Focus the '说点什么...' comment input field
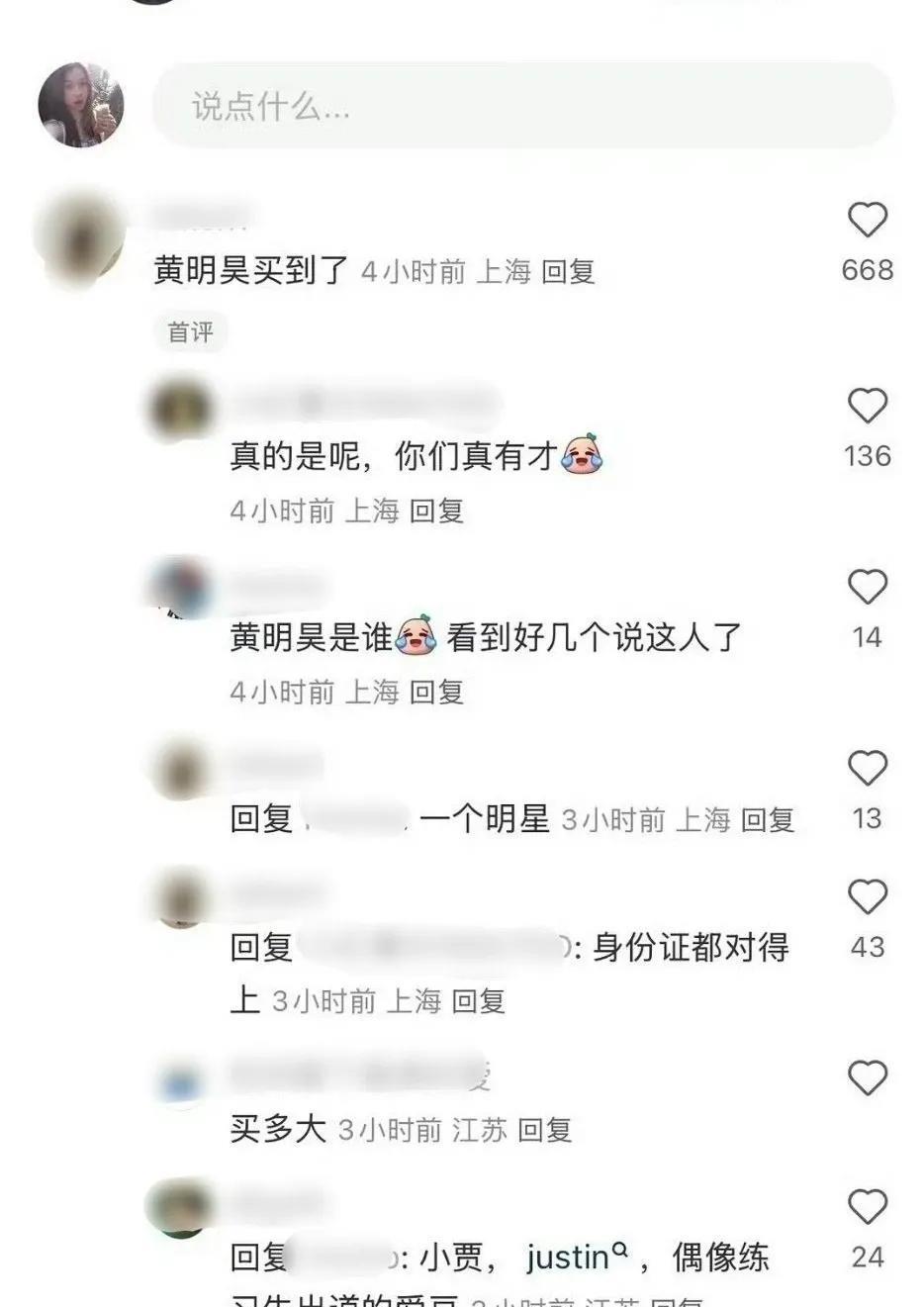Screen dimensions: 924x1307 tap(522, 106)
